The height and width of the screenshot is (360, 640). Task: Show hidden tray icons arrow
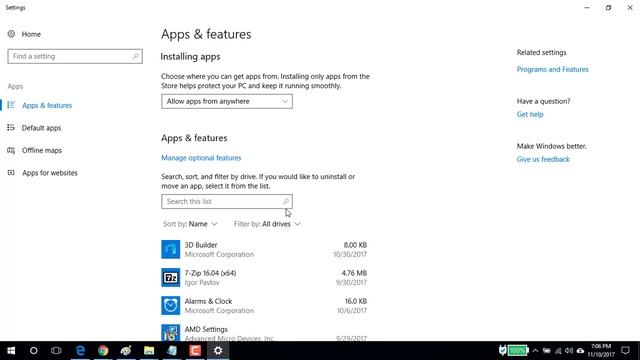[535, 351]
